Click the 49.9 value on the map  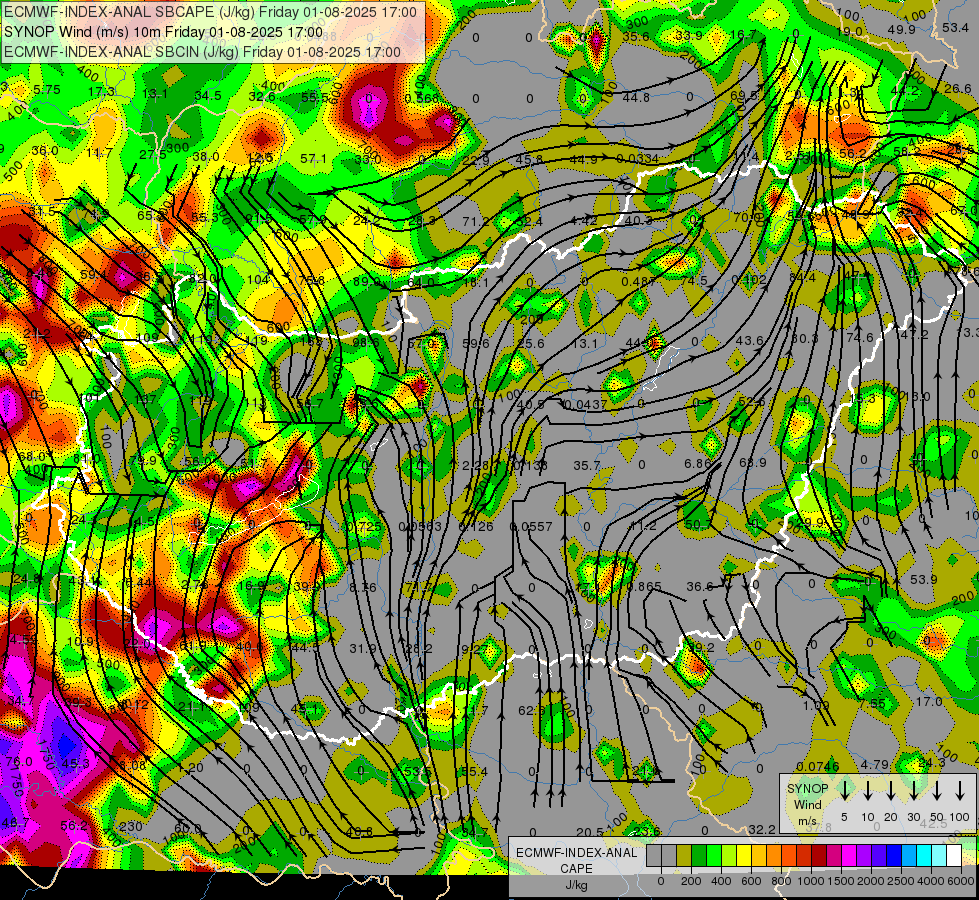click(902, 30)
